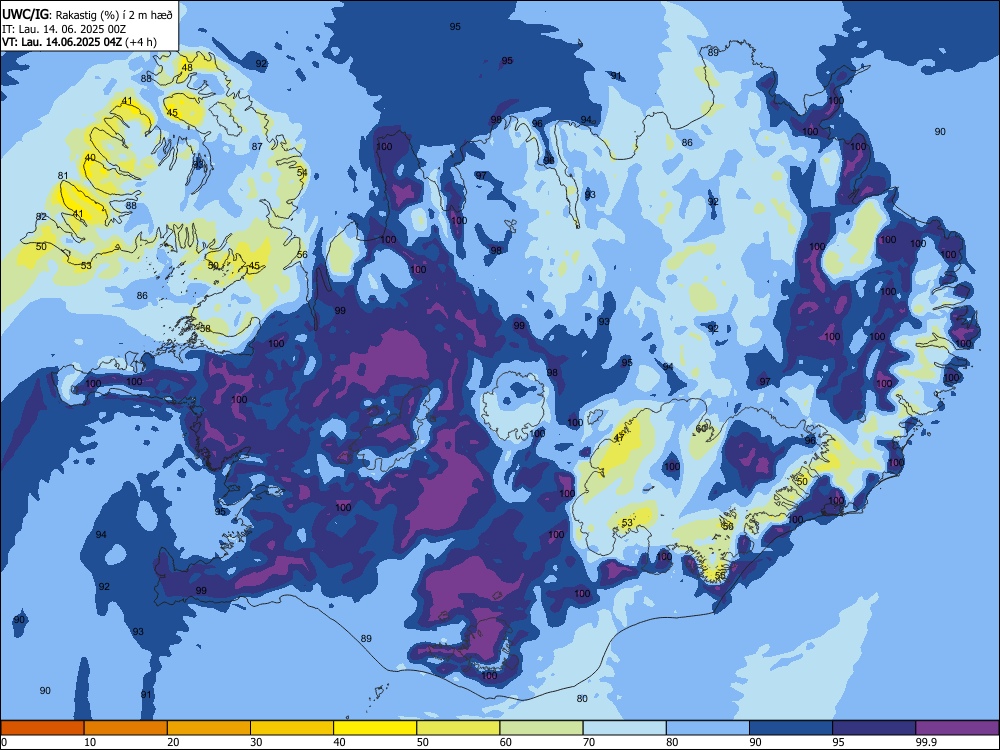Click the 40–50 bright yellow legend swatch

pyautogui.click(x=375, y=728)
